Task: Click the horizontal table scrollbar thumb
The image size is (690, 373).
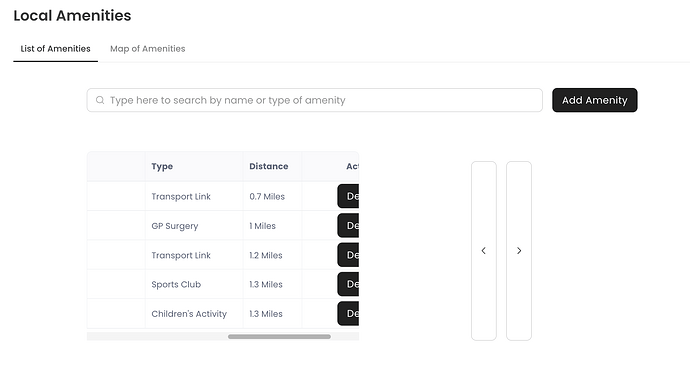Action: pos(279,336)
